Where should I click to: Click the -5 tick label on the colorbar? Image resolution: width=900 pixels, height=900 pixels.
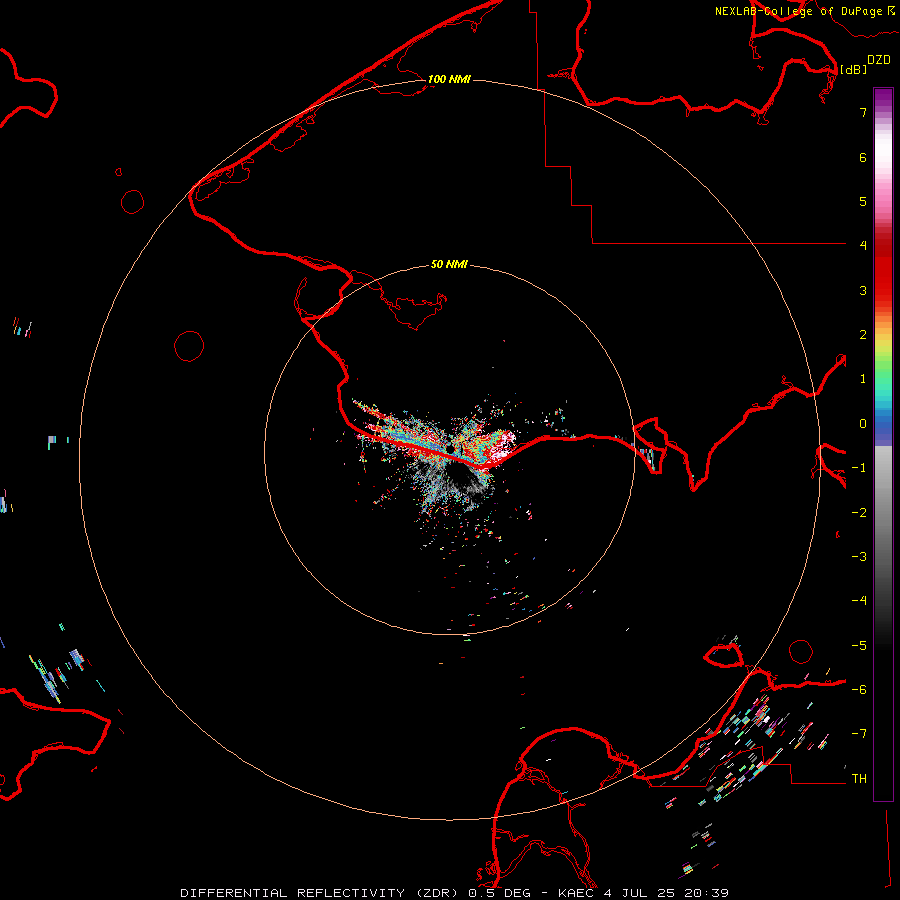(859, 646)
